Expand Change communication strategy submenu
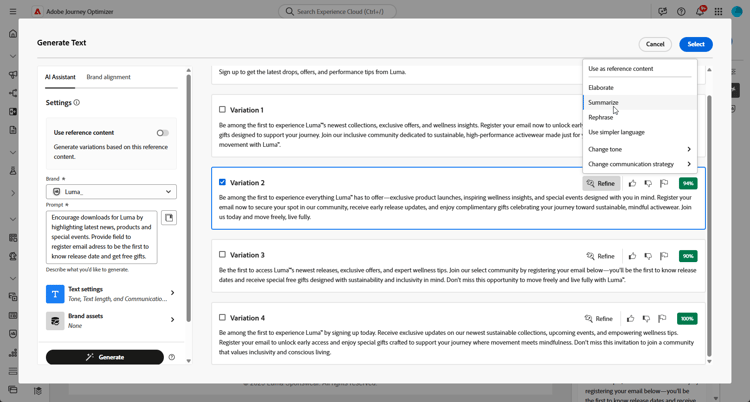 [x=640, y=164]
